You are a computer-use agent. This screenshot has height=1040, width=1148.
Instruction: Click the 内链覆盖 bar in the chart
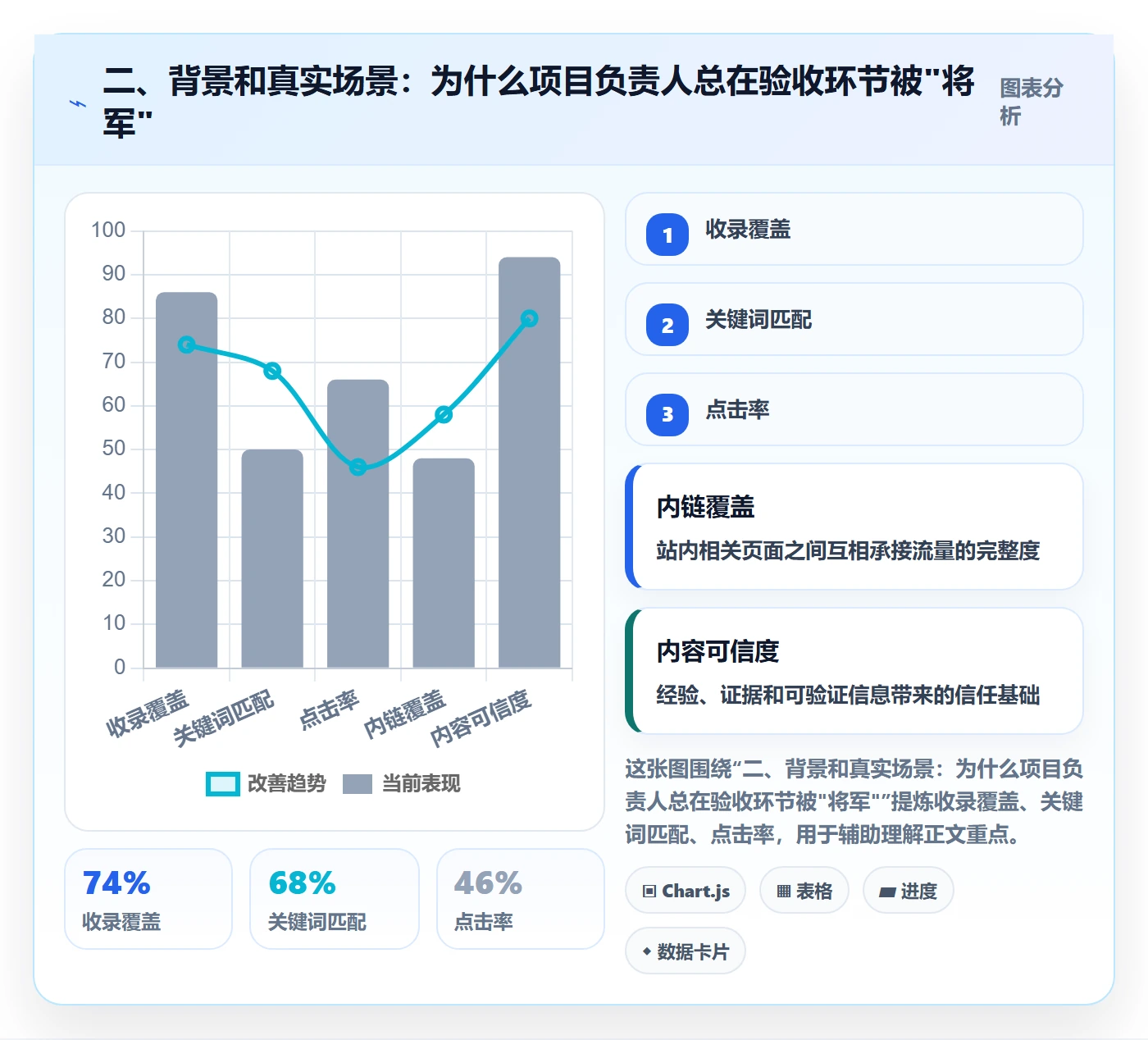tap(444, 563)
